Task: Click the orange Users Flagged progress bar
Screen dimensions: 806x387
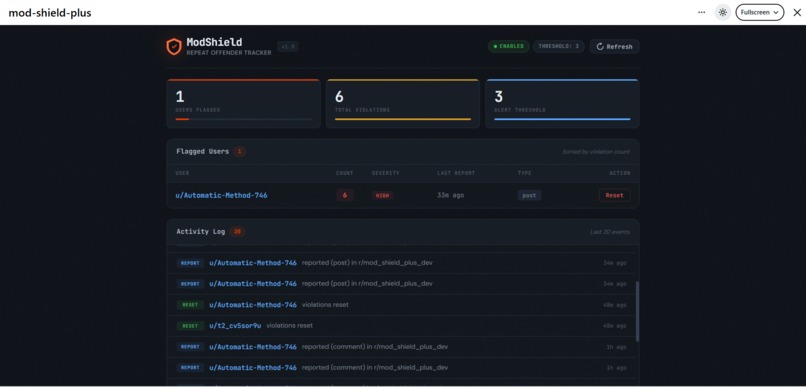Action: pos(244,119)
